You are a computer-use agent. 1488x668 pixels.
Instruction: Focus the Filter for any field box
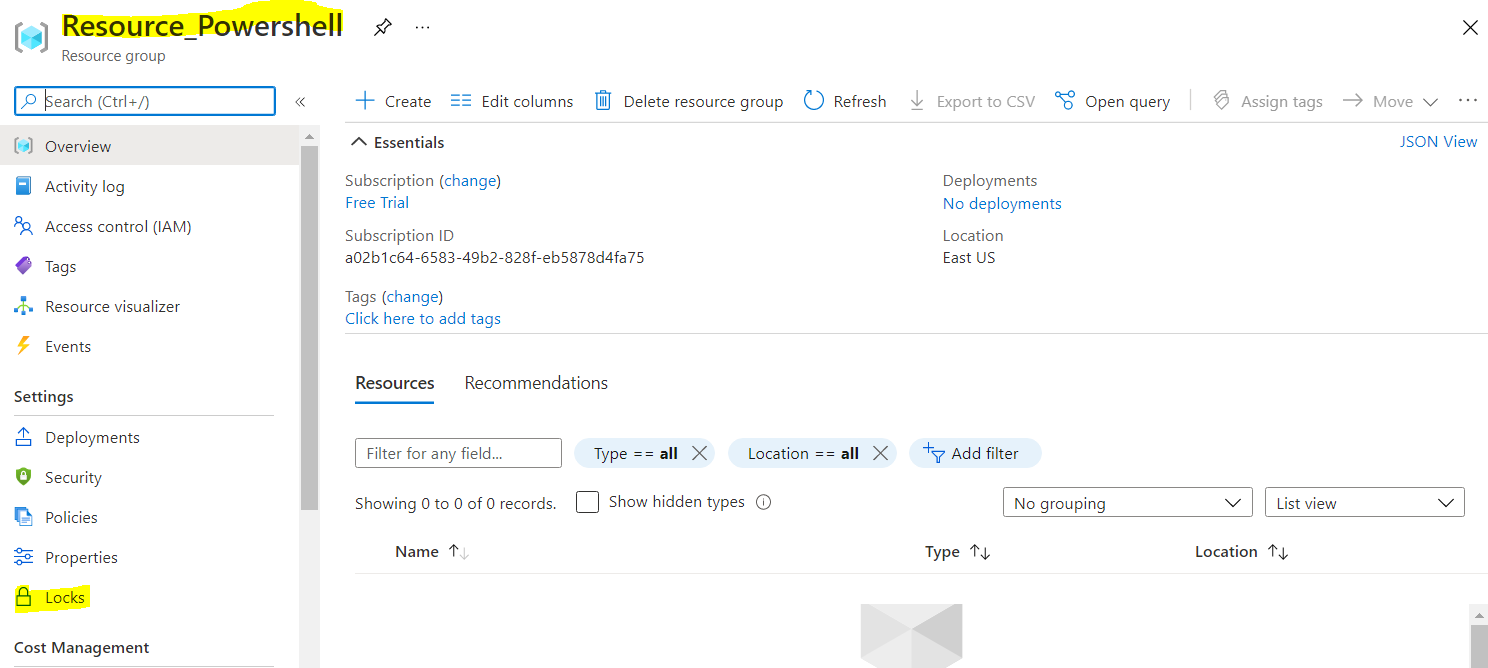458,453
